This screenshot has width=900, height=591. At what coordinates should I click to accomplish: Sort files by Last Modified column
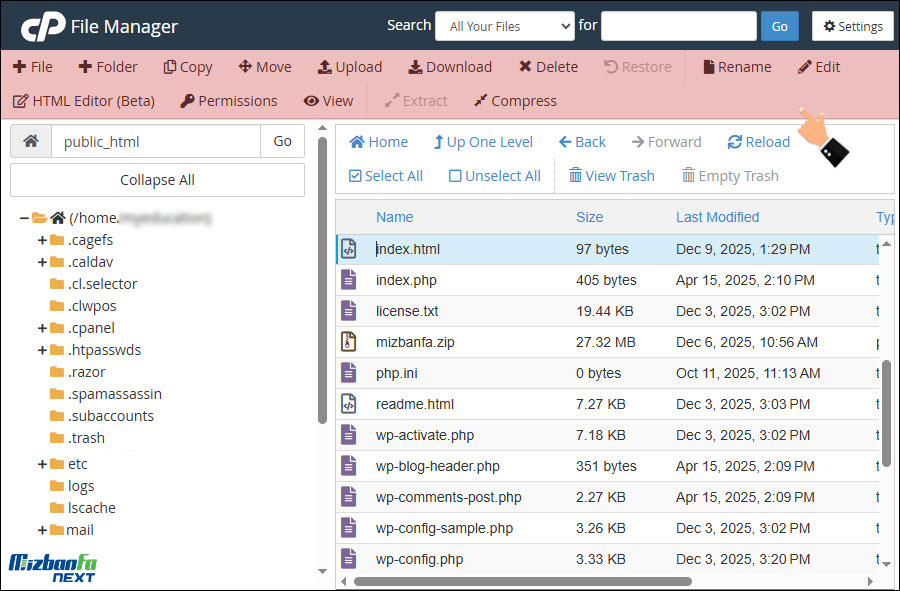click(717, 217)
